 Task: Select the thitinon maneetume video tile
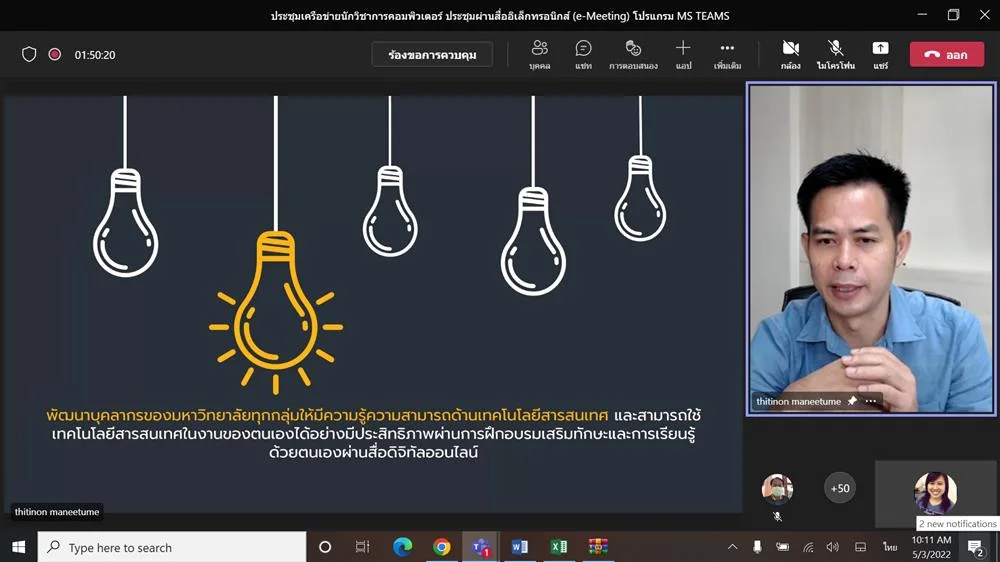pyautogui.click(x=871, y=249)
